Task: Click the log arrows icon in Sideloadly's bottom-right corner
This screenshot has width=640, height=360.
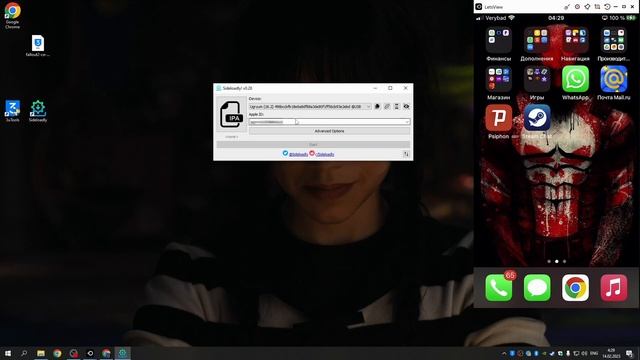Action: (406, 154)
